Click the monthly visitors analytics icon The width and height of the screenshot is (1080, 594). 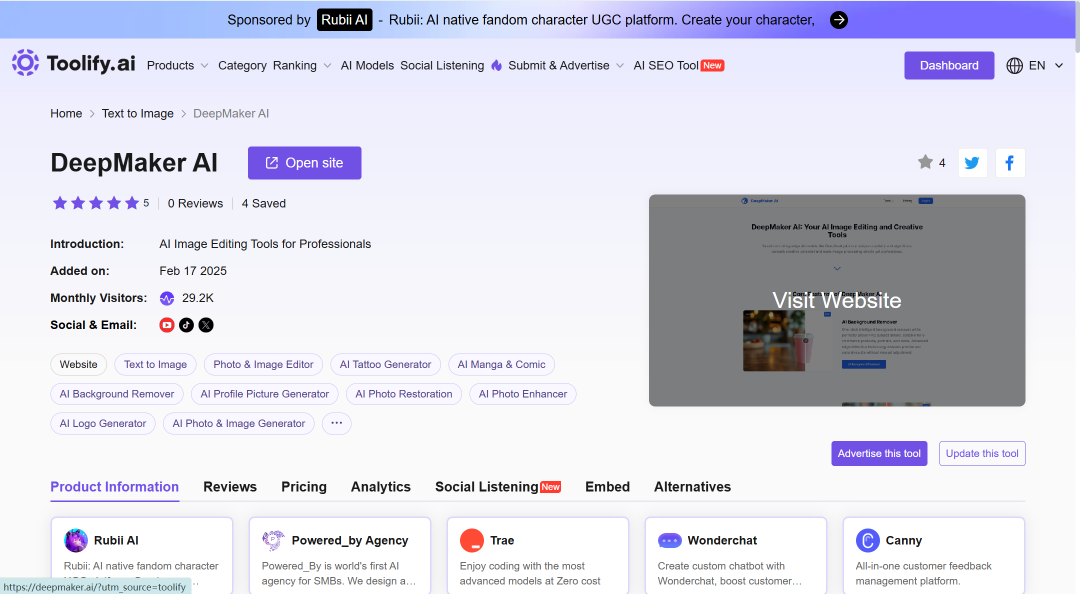[167, 298]
